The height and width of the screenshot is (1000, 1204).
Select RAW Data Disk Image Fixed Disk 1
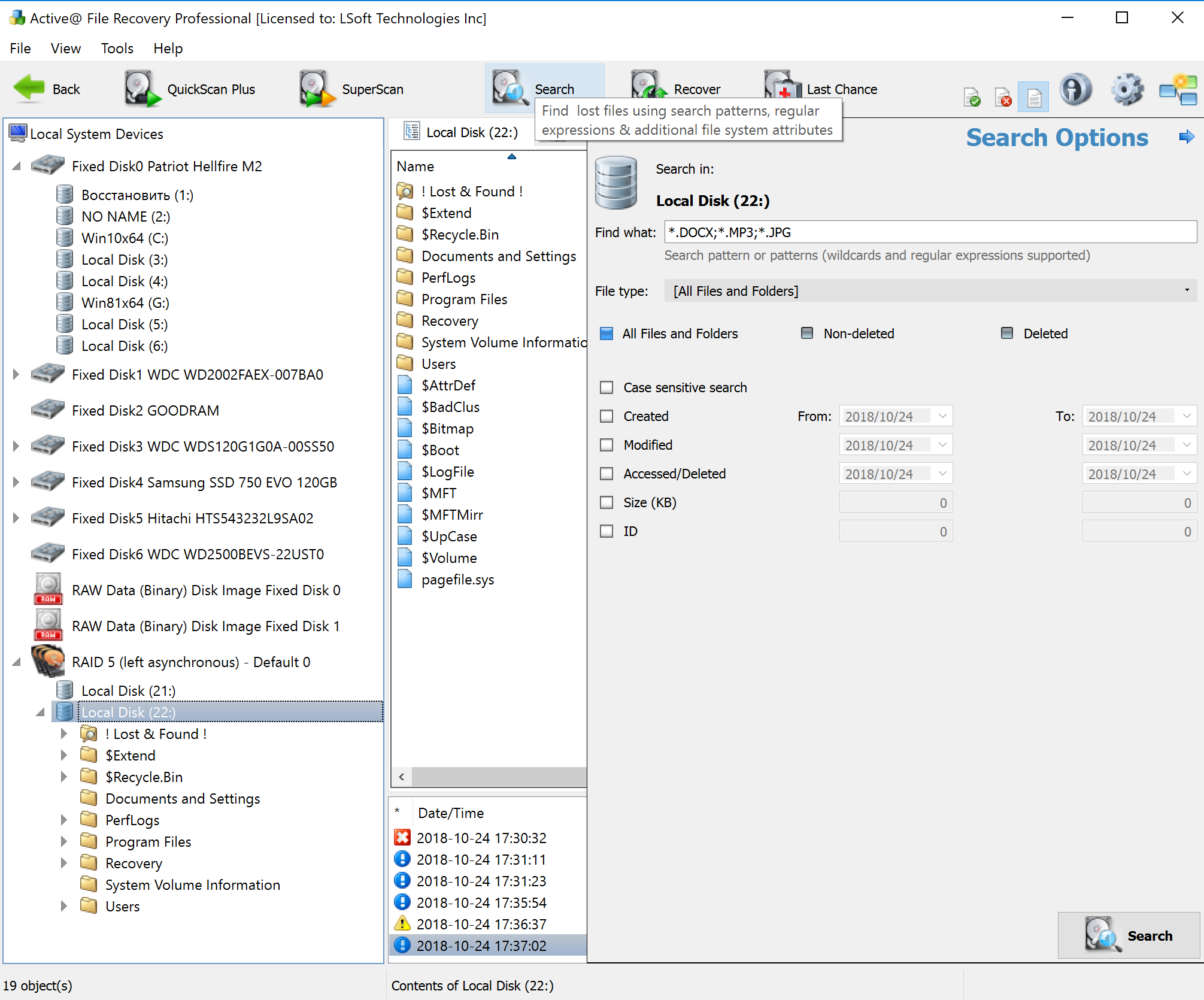(206, 626)
